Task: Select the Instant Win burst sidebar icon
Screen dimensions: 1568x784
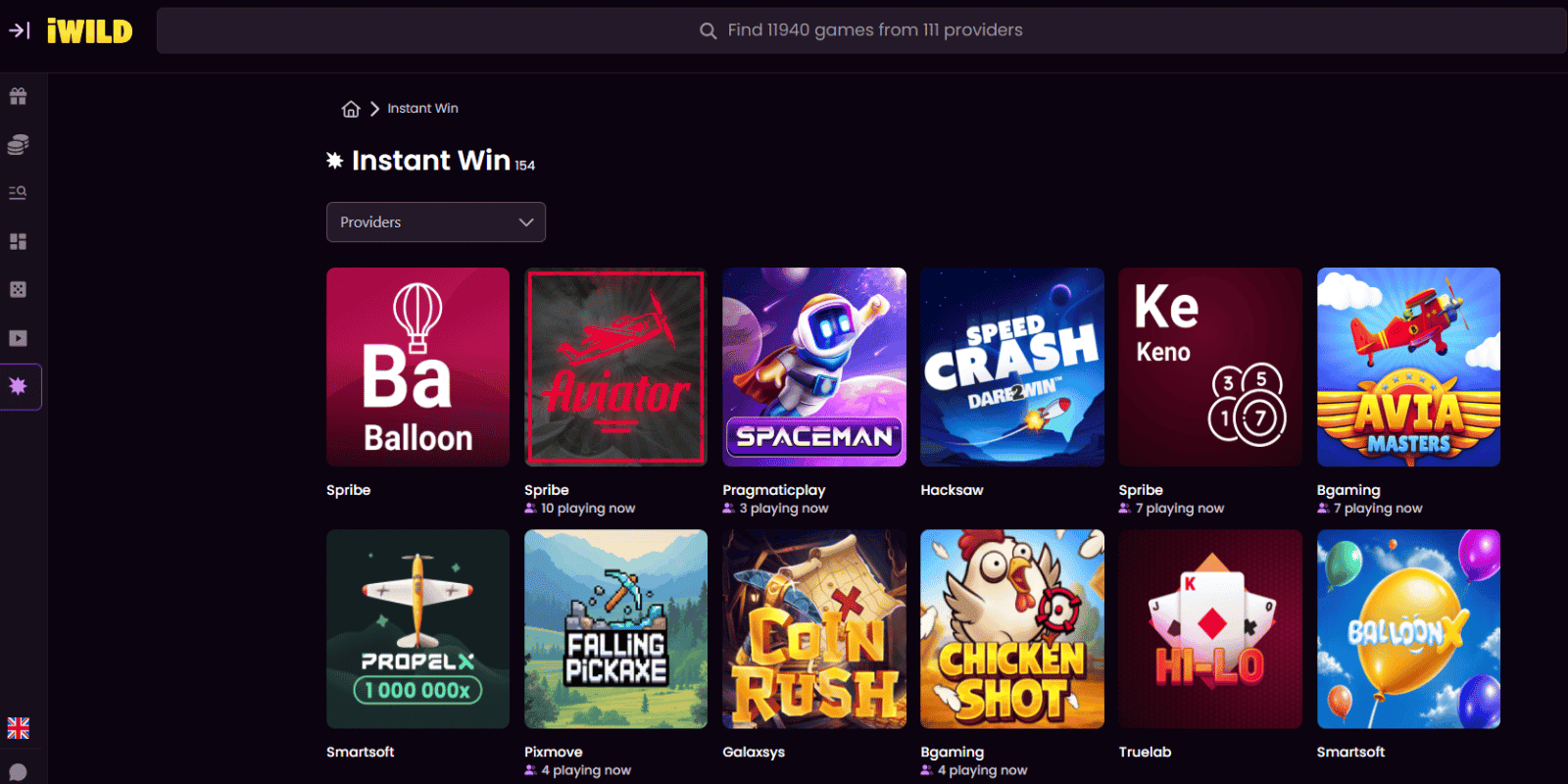Action: point(18,386)
